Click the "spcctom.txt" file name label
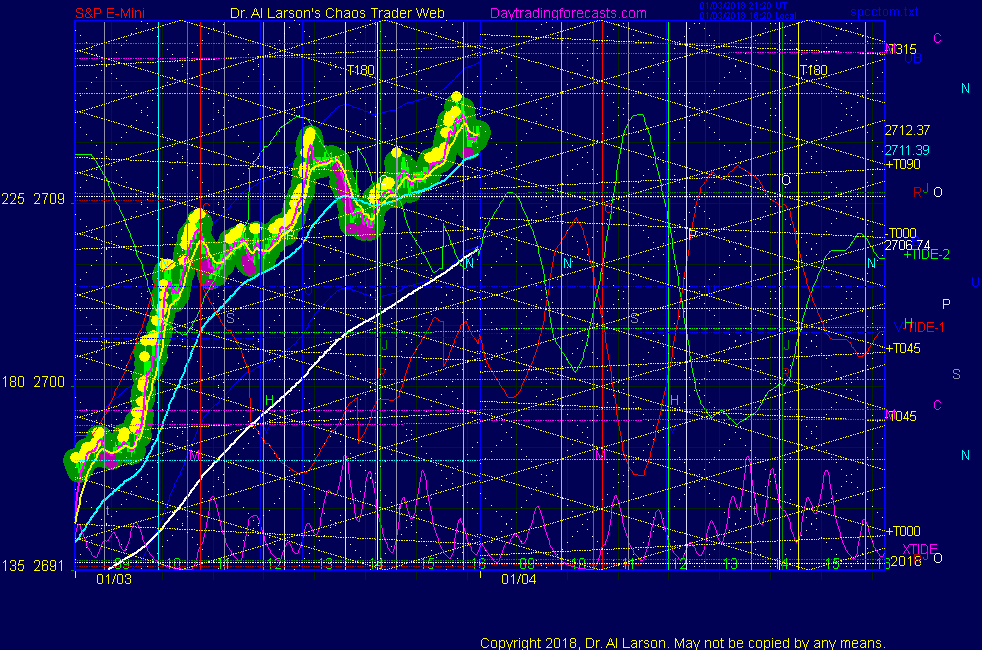 884,11
